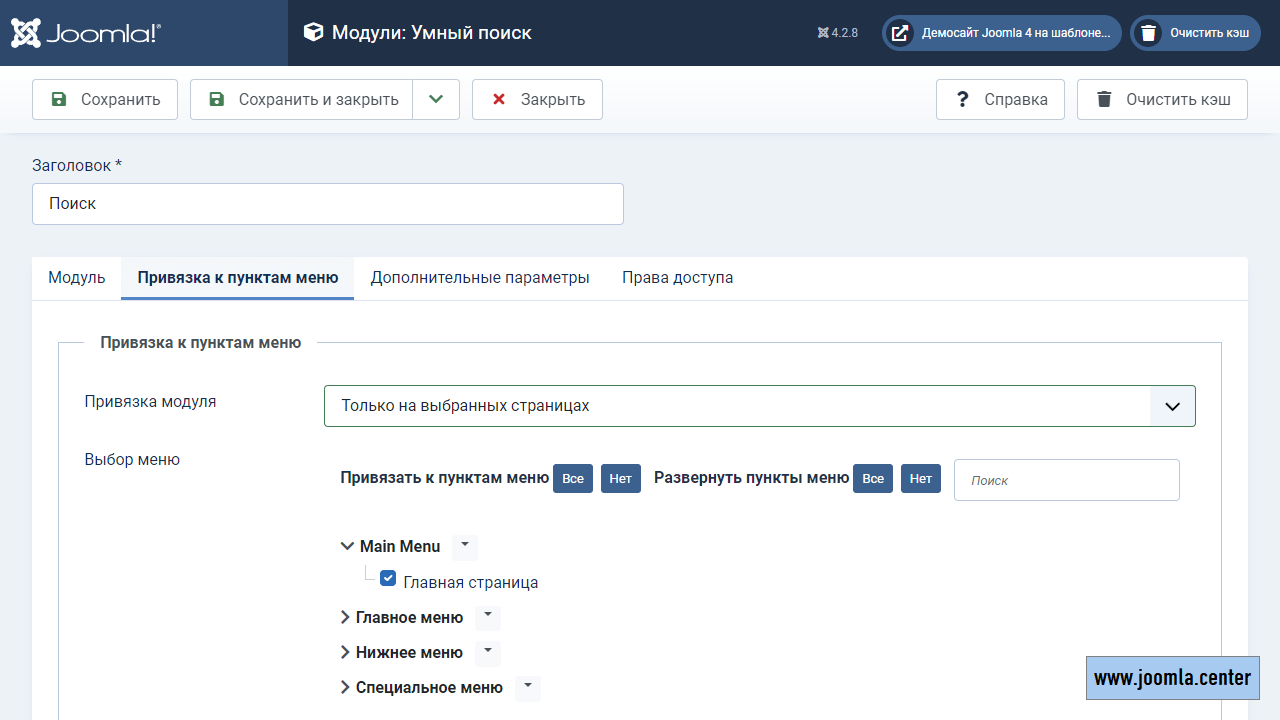Uncheck the Главная страница checkbox
Viewport: 1280px width, 720px height.
click(x=388, y=579)
